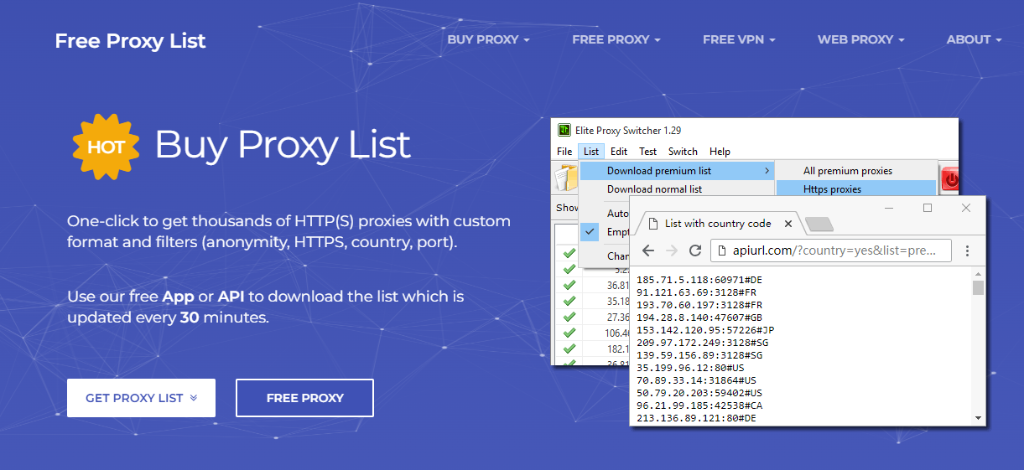Click the checked menu item starting with 'Empt'
The image size is (1024, 470).
(x=605, y=231)
